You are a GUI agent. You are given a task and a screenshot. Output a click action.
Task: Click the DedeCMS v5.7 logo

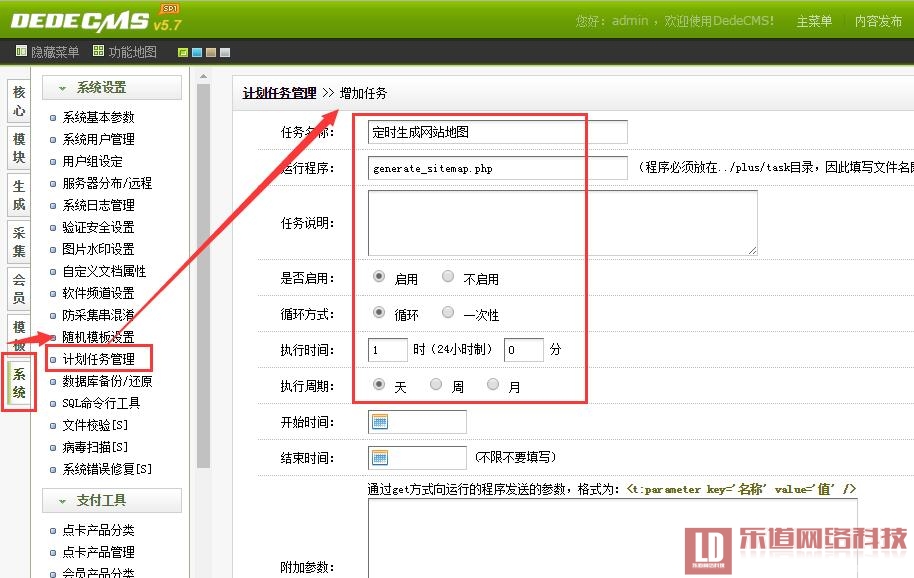click(96, 20)
